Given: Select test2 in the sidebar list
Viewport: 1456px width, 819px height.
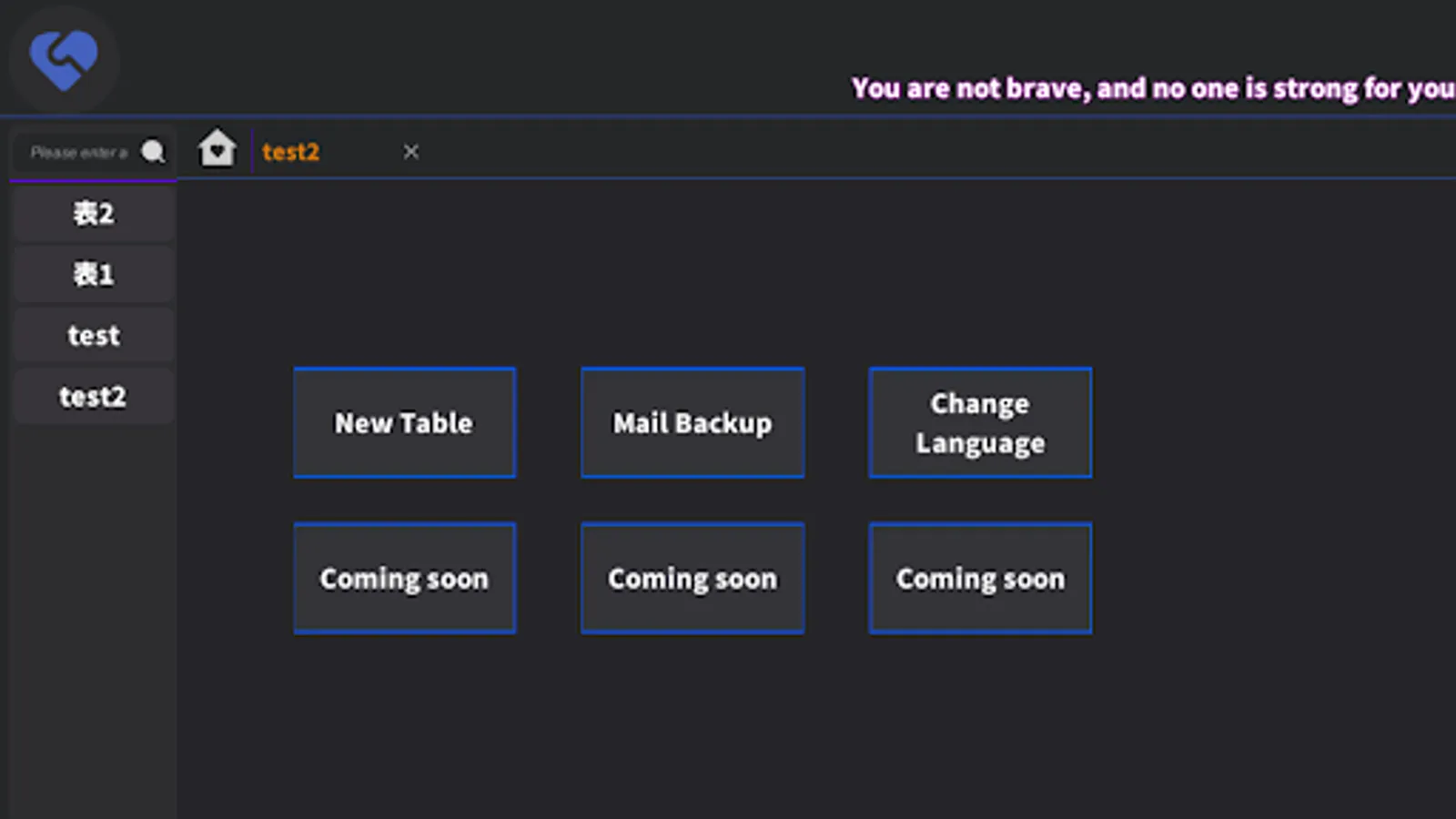Looking at the screenshot, I should [x=92, y=396].
